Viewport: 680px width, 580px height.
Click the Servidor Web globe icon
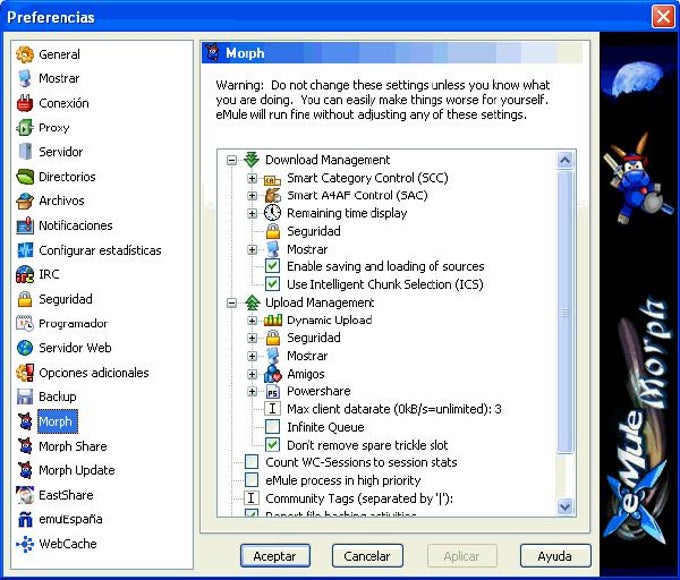[25, 348]
